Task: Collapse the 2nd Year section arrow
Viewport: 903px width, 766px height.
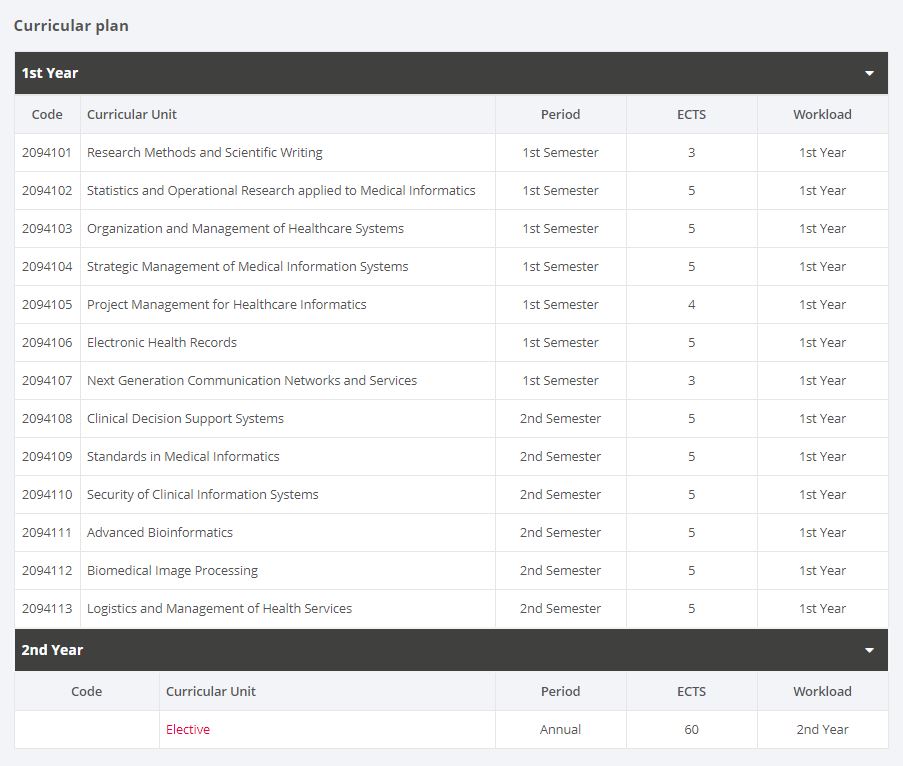Action: [x=869, y=650]
